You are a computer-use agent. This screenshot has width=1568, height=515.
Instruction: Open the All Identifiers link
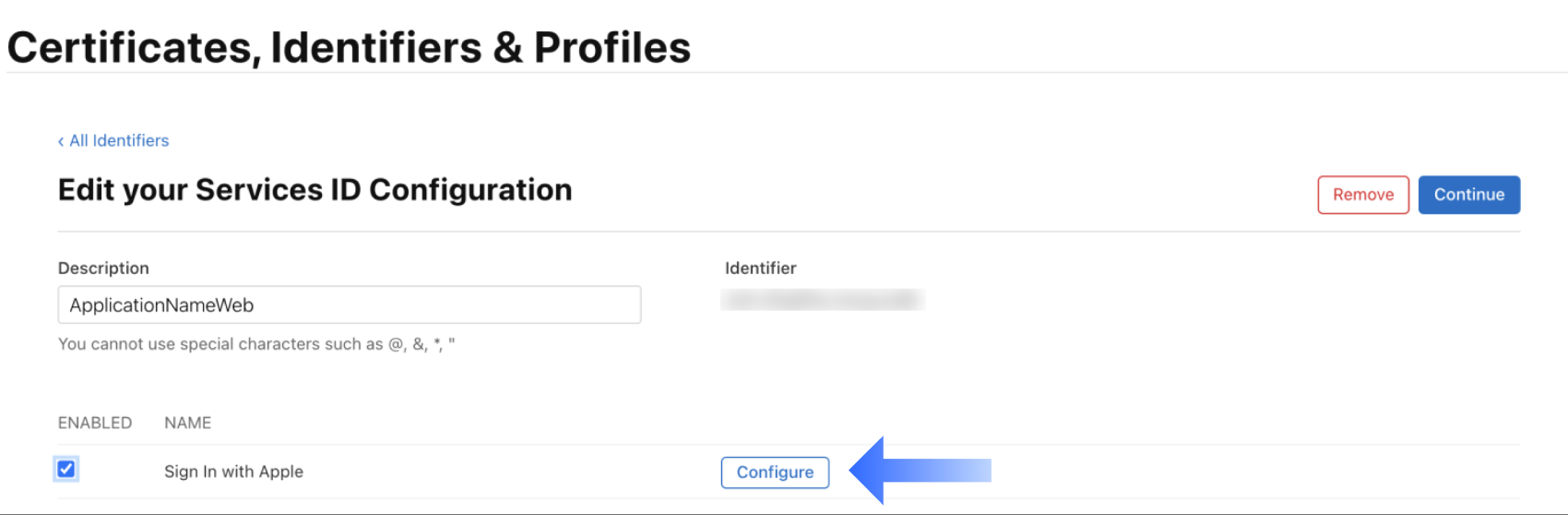click(119, 140)
